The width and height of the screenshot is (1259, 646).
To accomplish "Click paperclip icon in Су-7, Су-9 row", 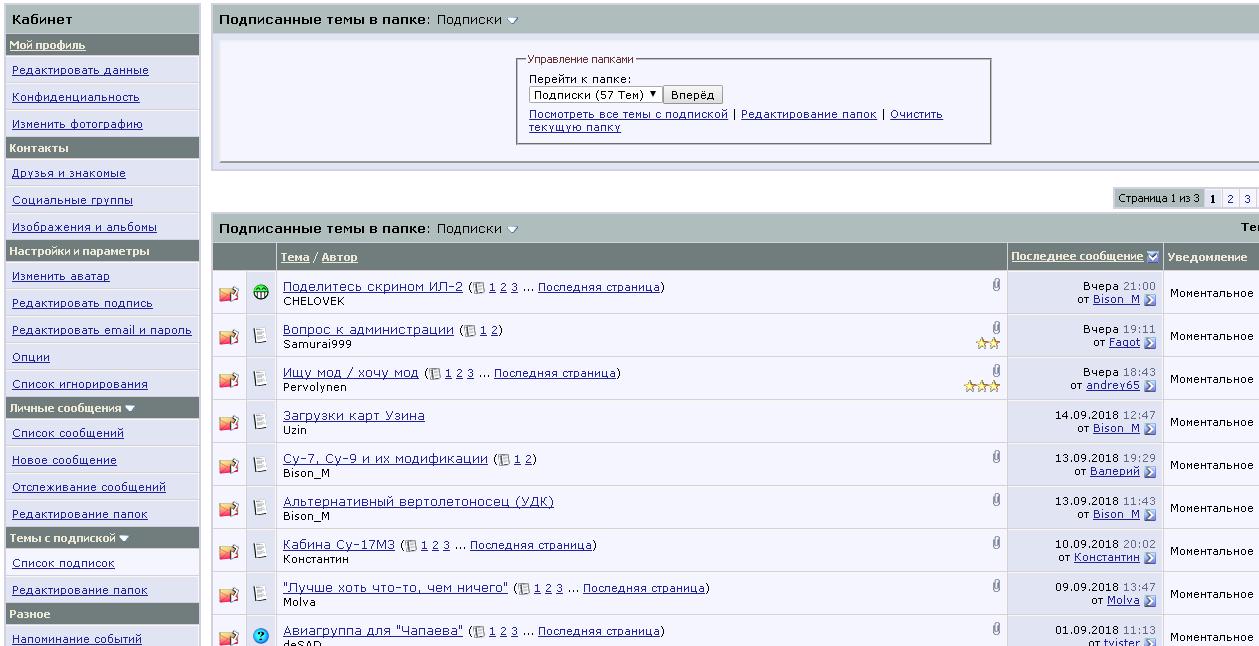I will coord(996,457).
